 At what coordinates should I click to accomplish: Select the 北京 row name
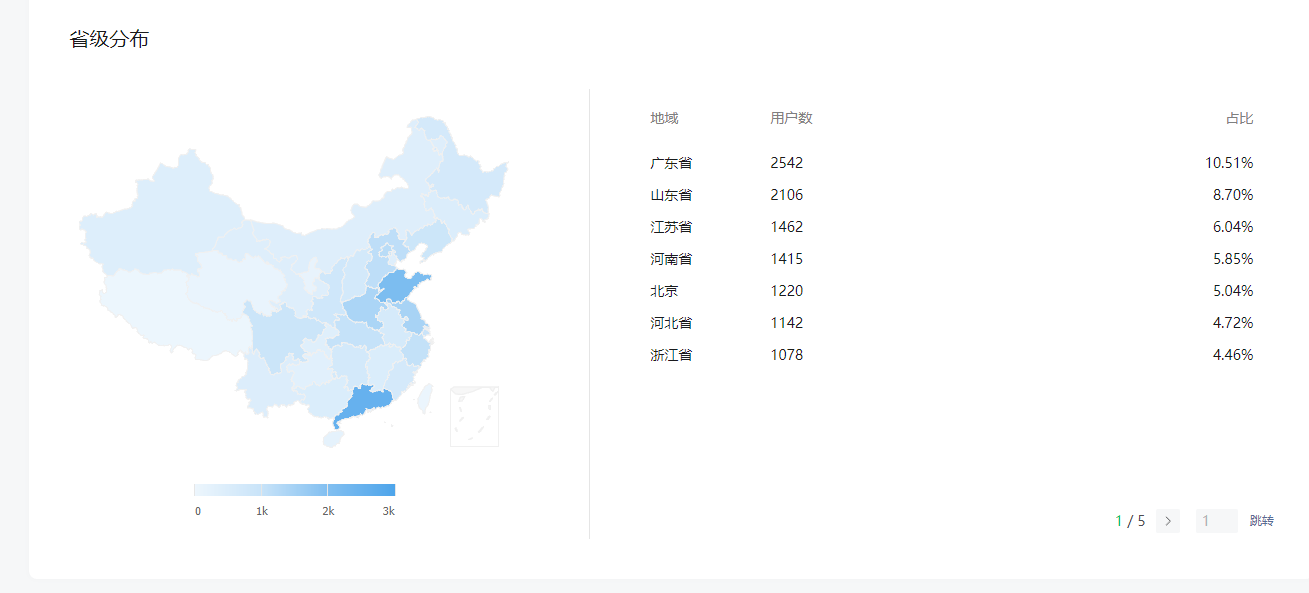click(664, 291)
